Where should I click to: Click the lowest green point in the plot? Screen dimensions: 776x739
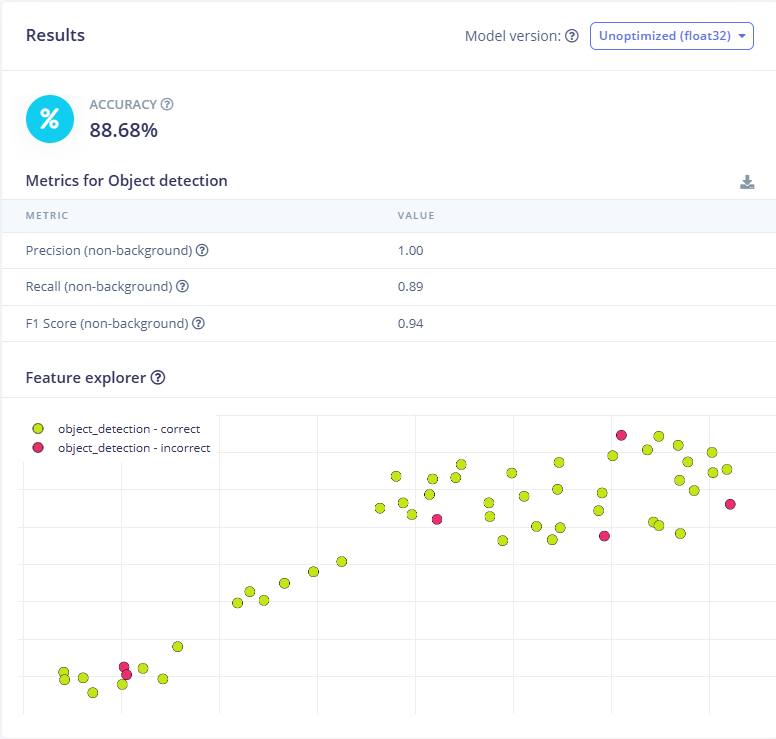(93, 692)
